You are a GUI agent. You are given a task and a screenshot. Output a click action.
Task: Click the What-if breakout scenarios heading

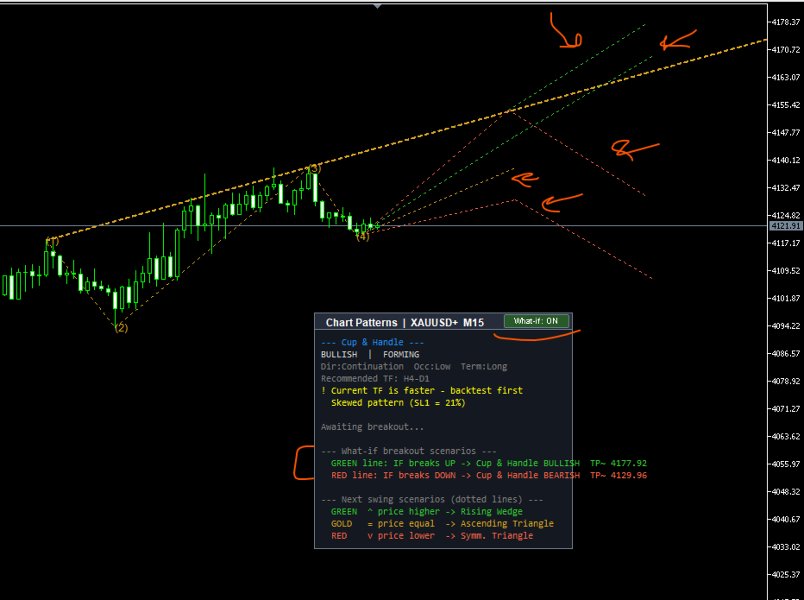tap(409, 451)
